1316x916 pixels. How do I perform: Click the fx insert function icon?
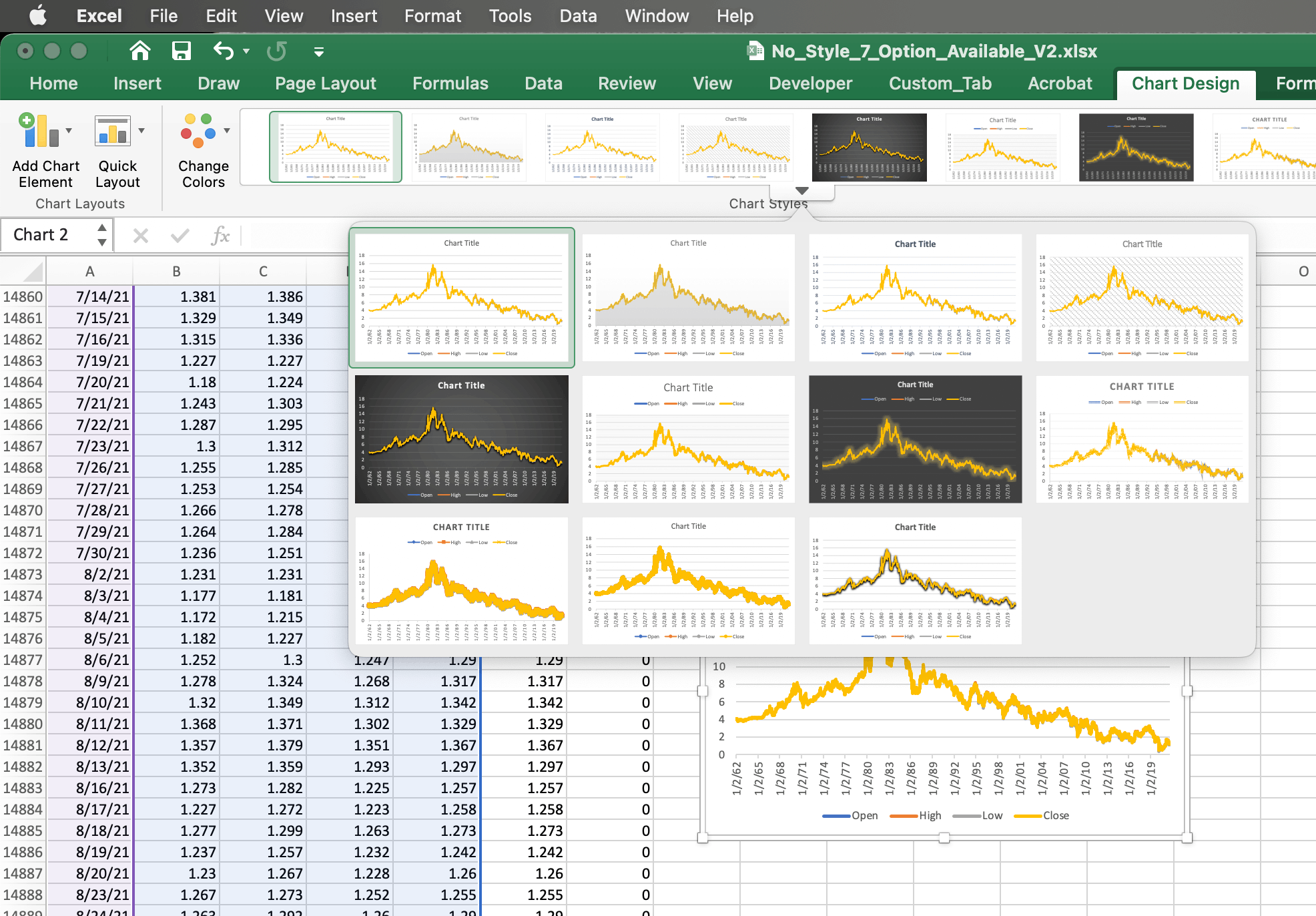click(x=220, y=235)
